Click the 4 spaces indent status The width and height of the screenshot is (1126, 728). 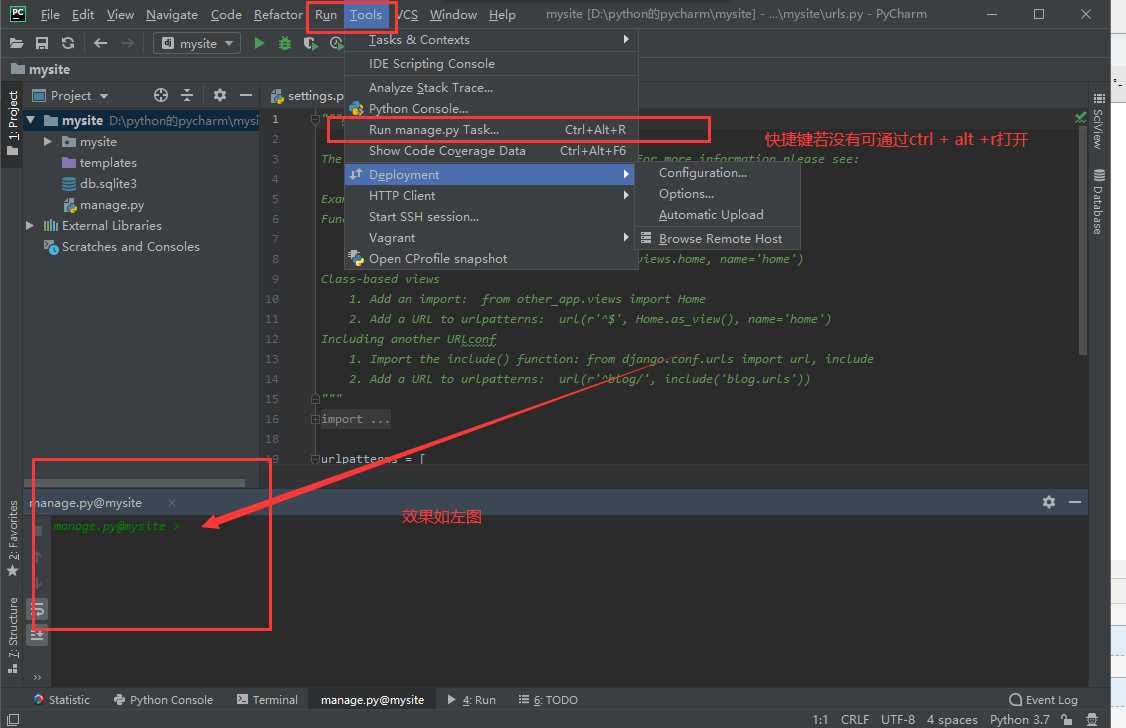[x=951, y=719]
